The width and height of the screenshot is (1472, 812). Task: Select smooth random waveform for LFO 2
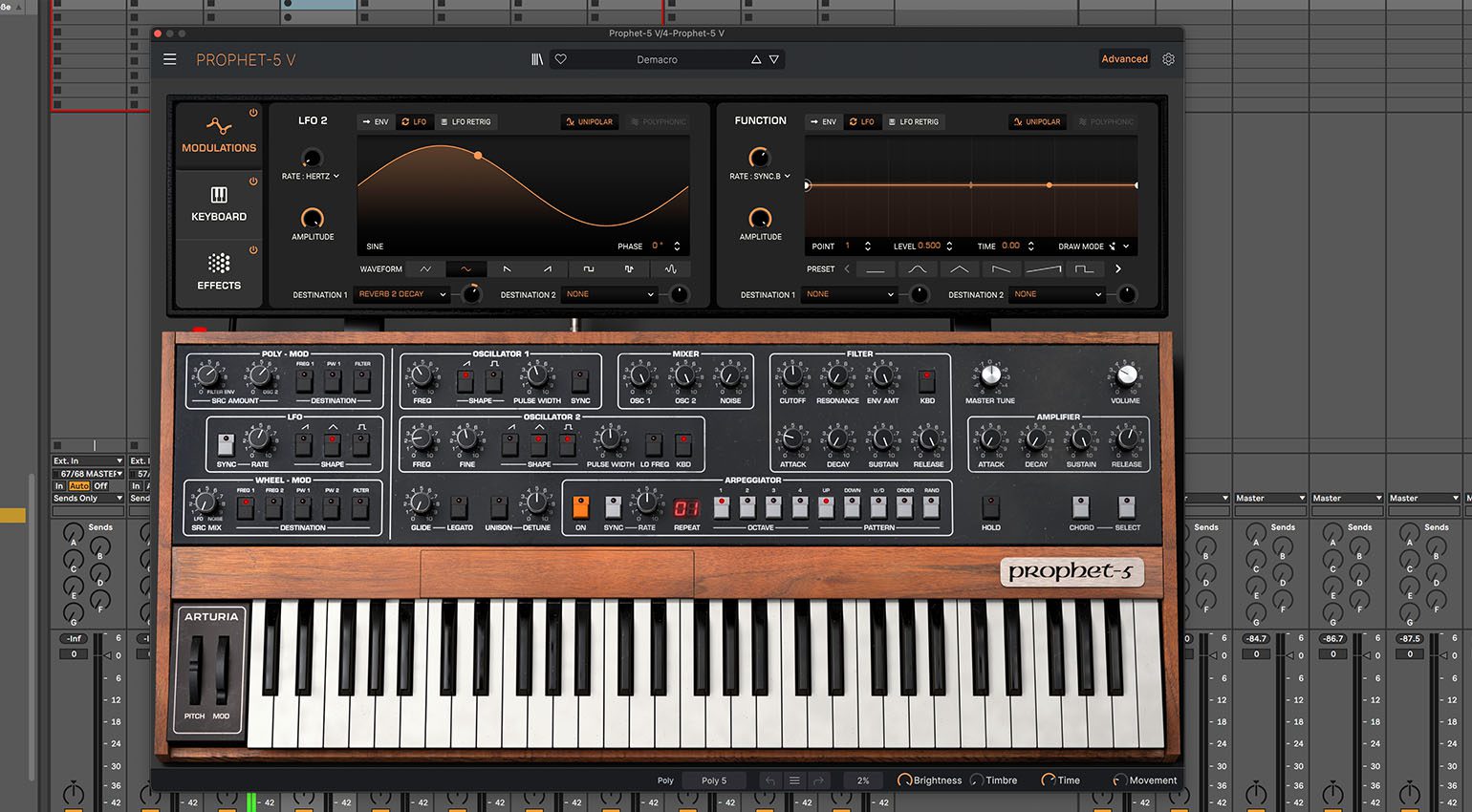pyautogui.click(x=670, y=269)
